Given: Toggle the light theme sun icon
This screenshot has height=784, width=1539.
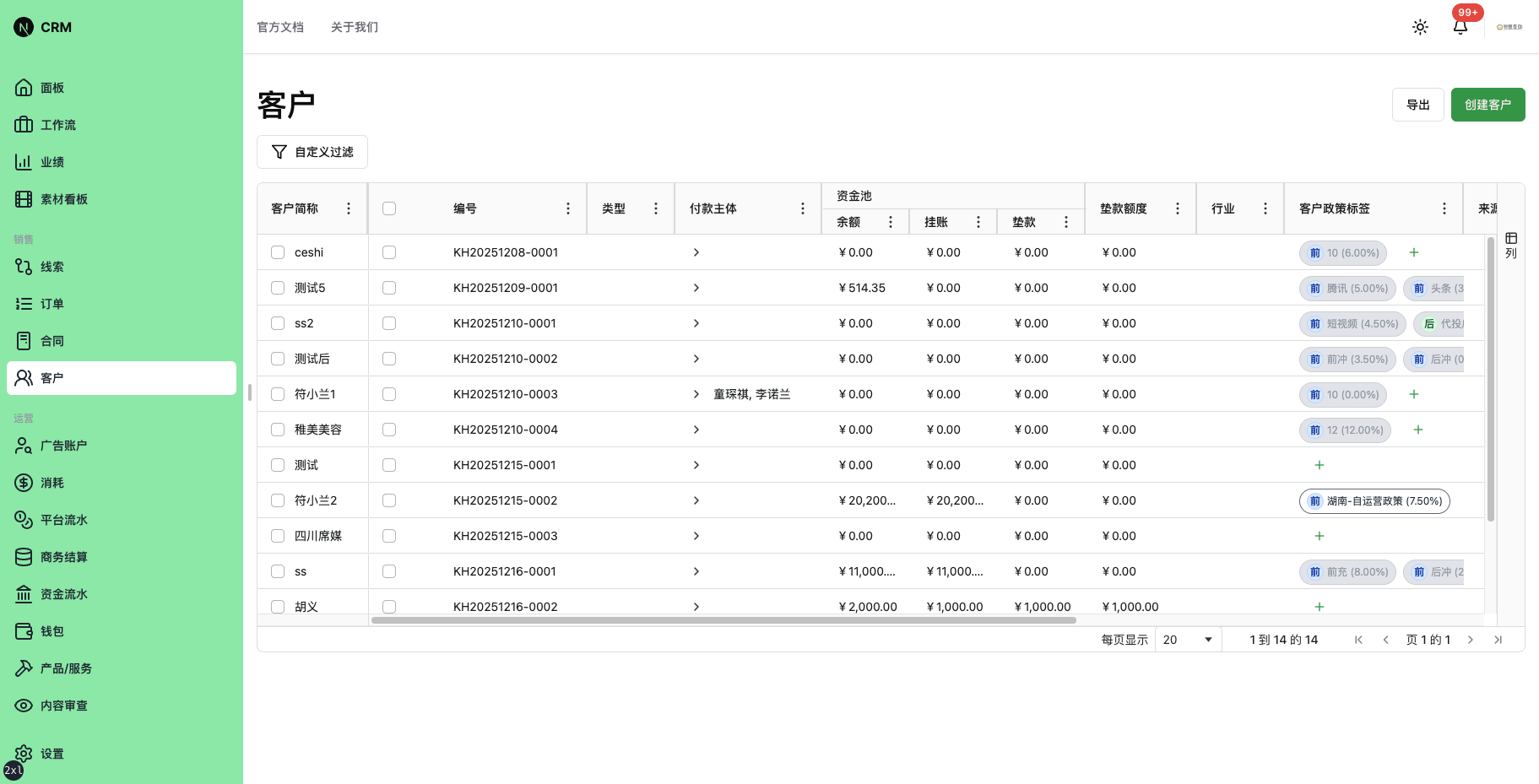Looking at the screenshot, I should point(1419,26).
